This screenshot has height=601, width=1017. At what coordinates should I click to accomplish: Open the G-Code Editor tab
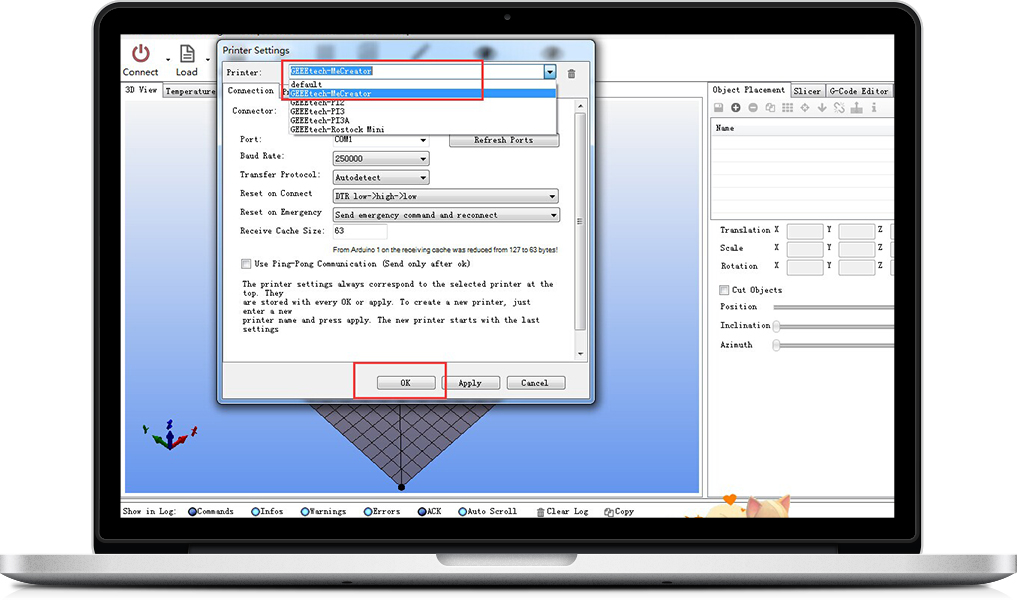tap(859, 91)
